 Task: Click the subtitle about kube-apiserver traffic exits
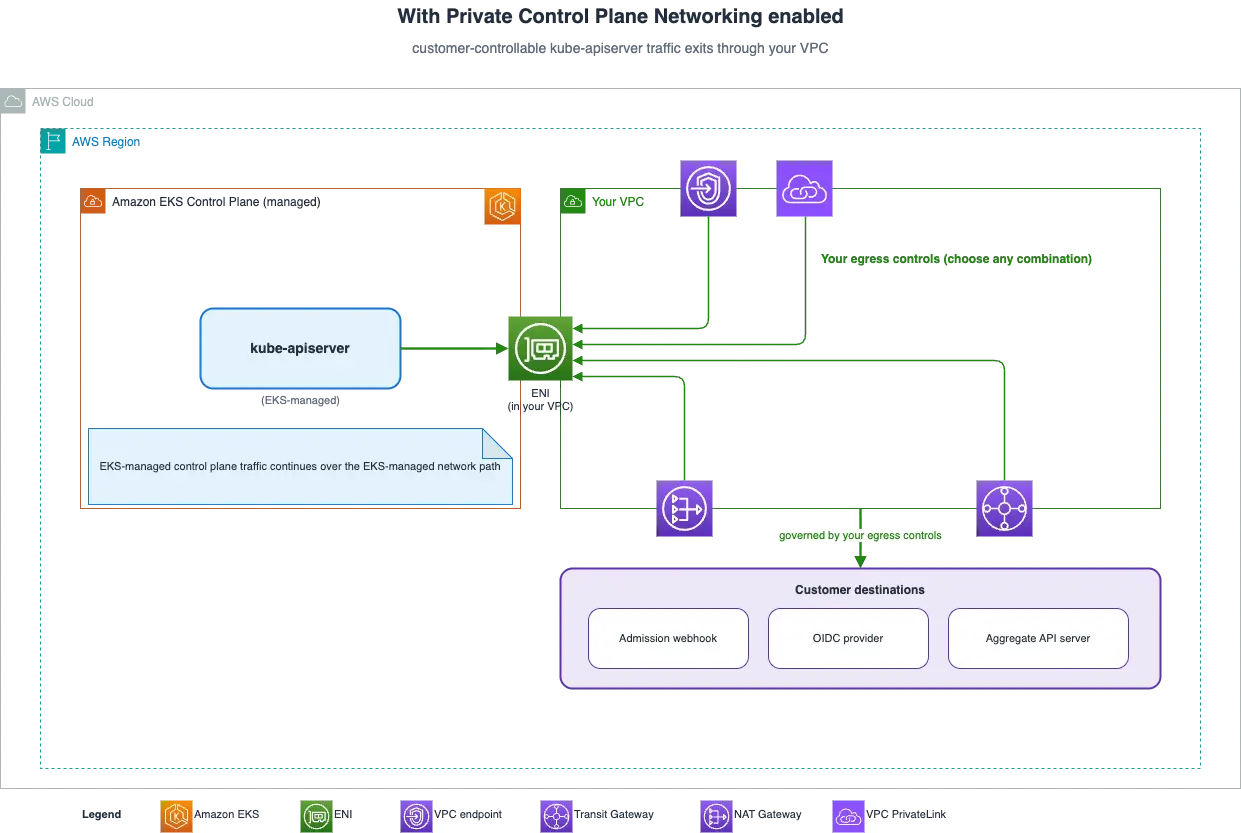pyautogui.click(x=620, y=48)
